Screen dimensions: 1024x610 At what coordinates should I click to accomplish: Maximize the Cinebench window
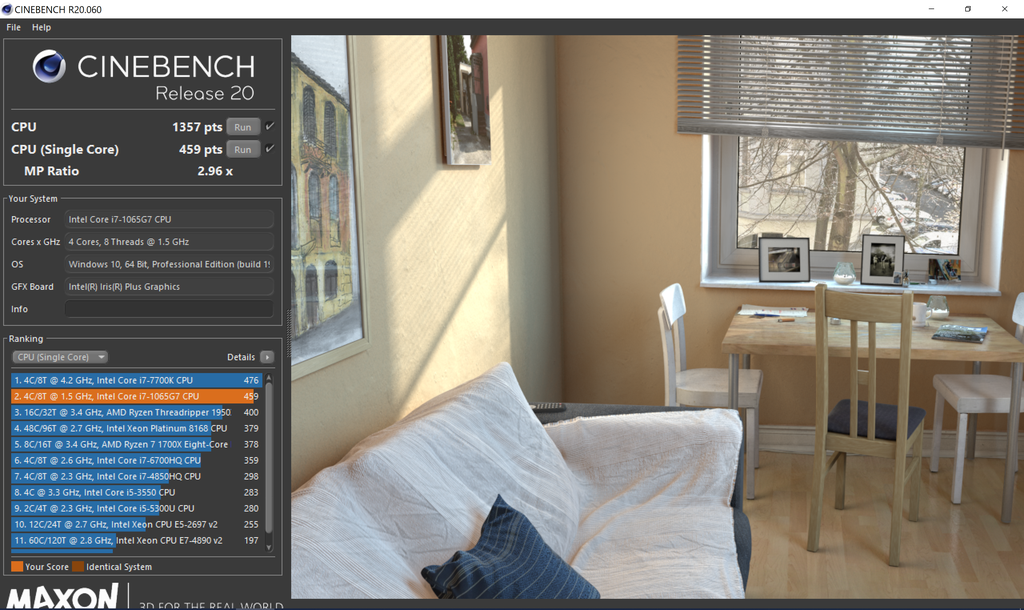tap(968, 9)
